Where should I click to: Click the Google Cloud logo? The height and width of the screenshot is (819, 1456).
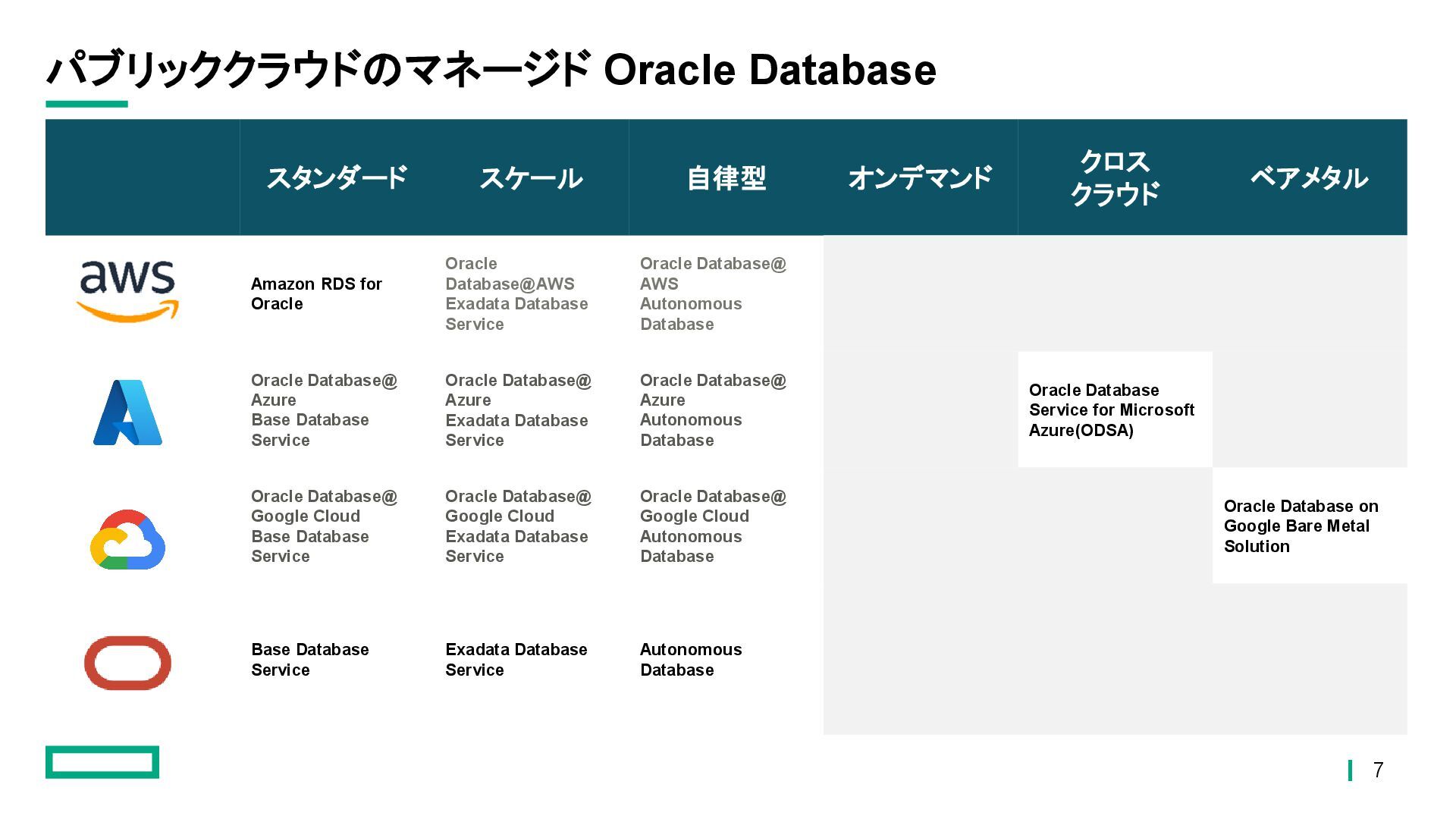coord(127,539)
